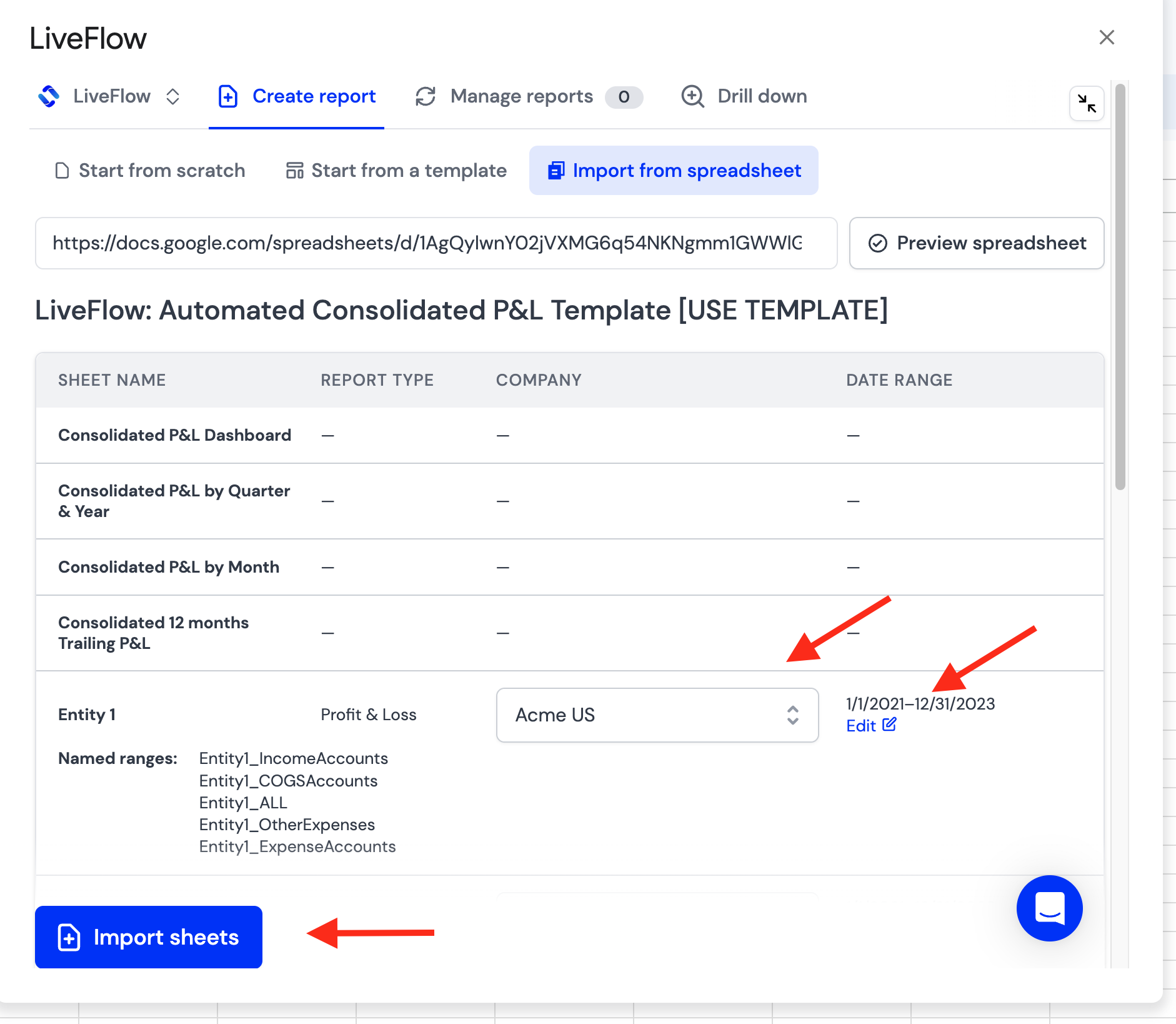Viewport: 1176px width, 1024px height.
Task: Click the LiveFlow dialog title
Action: (88, 39)
